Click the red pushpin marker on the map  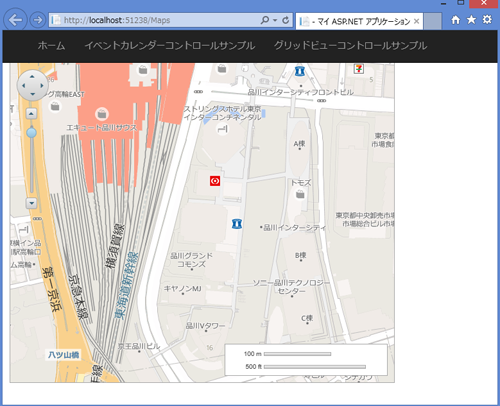pos(215,181)
